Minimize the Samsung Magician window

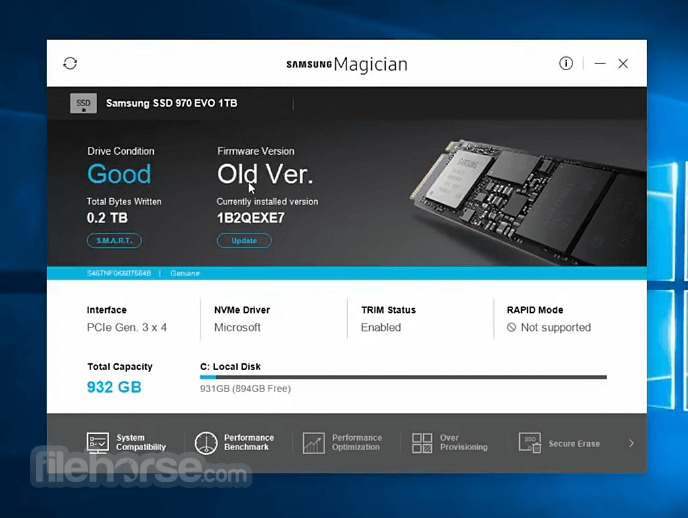(x=600, y=64)
